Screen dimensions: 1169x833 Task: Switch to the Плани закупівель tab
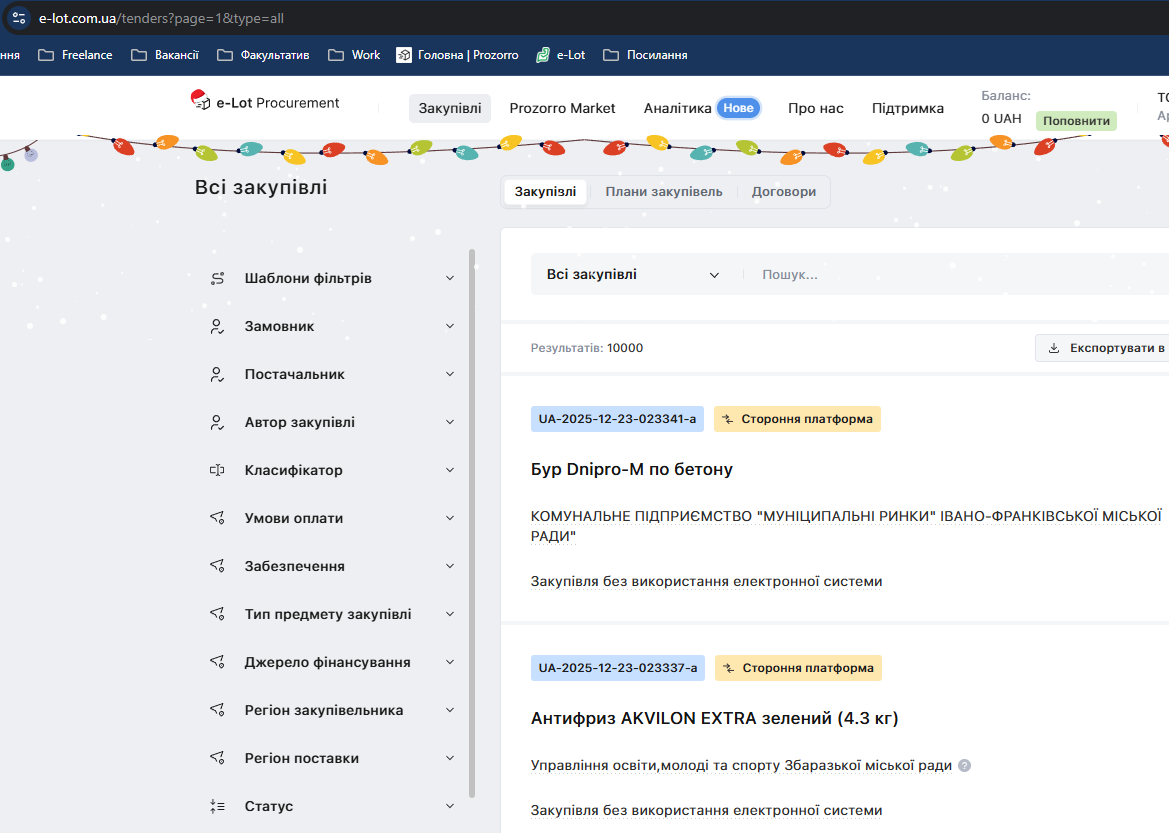pyautogui.click(x=663, y=192)
